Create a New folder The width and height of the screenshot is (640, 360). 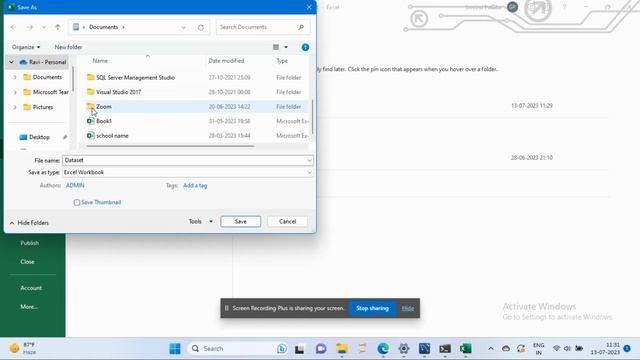[x=68, y=47]
